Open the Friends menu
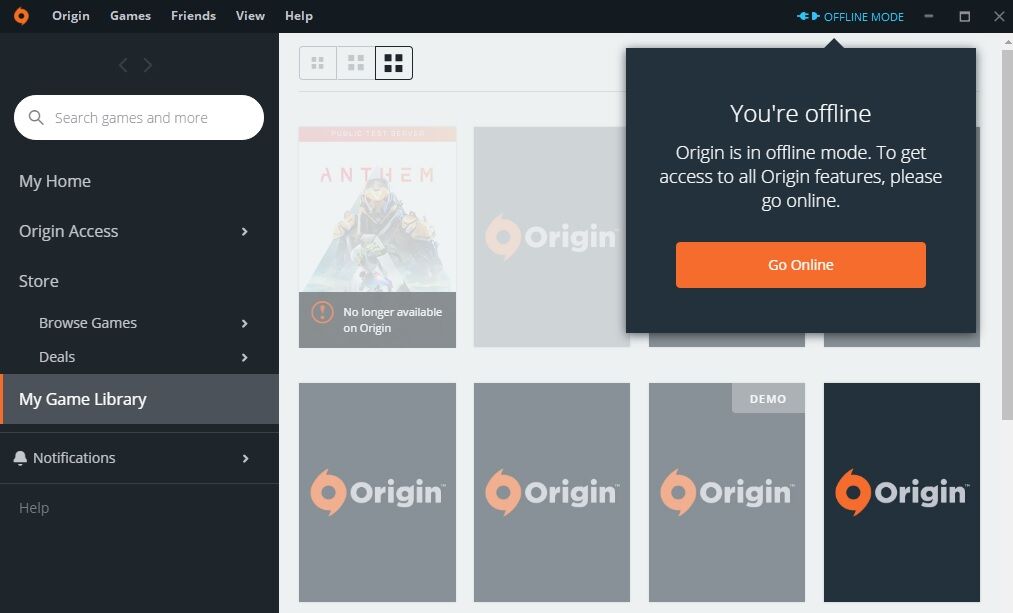This screenshot has height=613, width=1013. pyautogui.click(x=193, y=16)
